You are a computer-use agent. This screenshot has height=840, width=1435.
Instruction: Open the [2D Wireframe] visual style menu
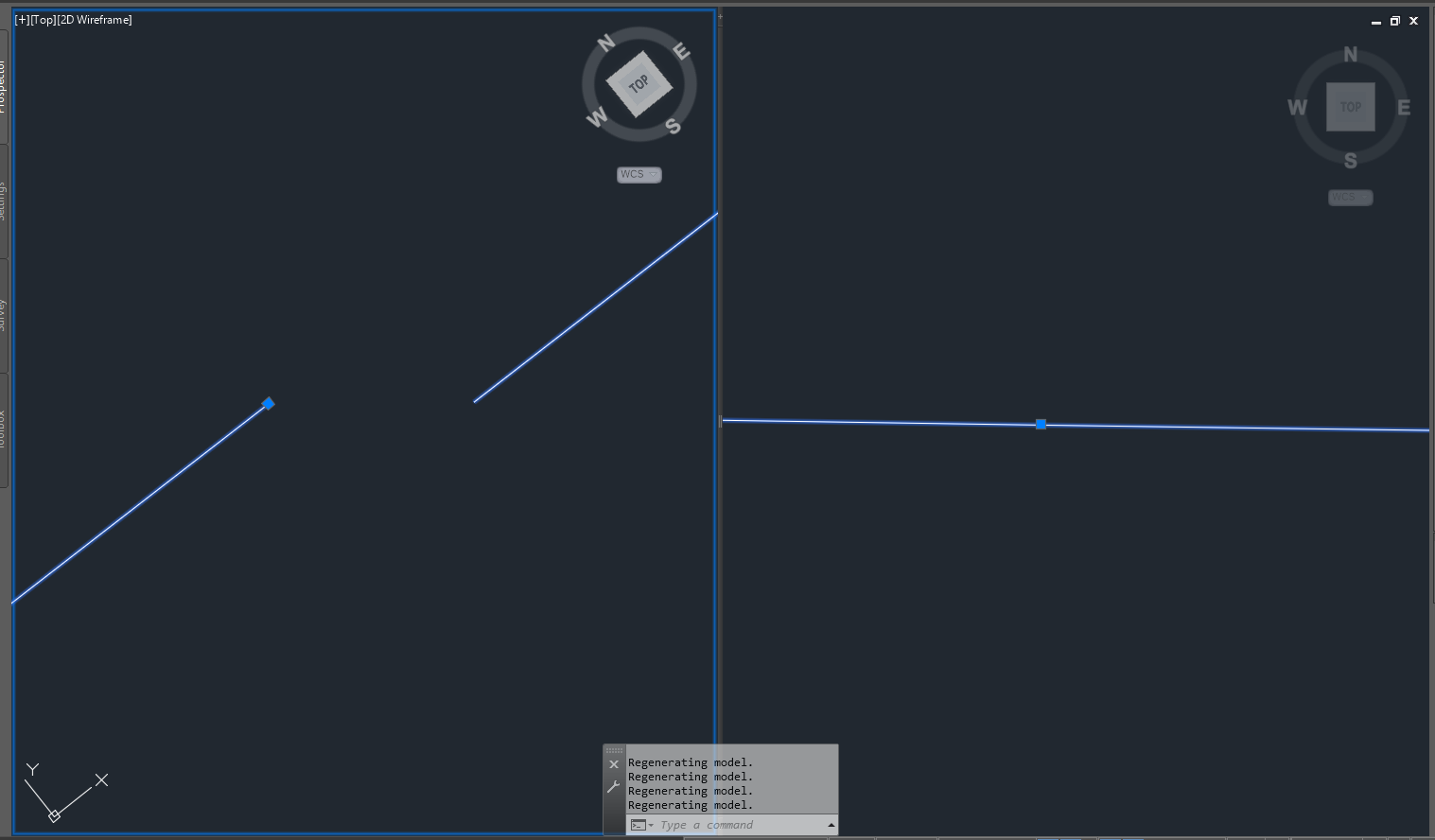[96, 19]
